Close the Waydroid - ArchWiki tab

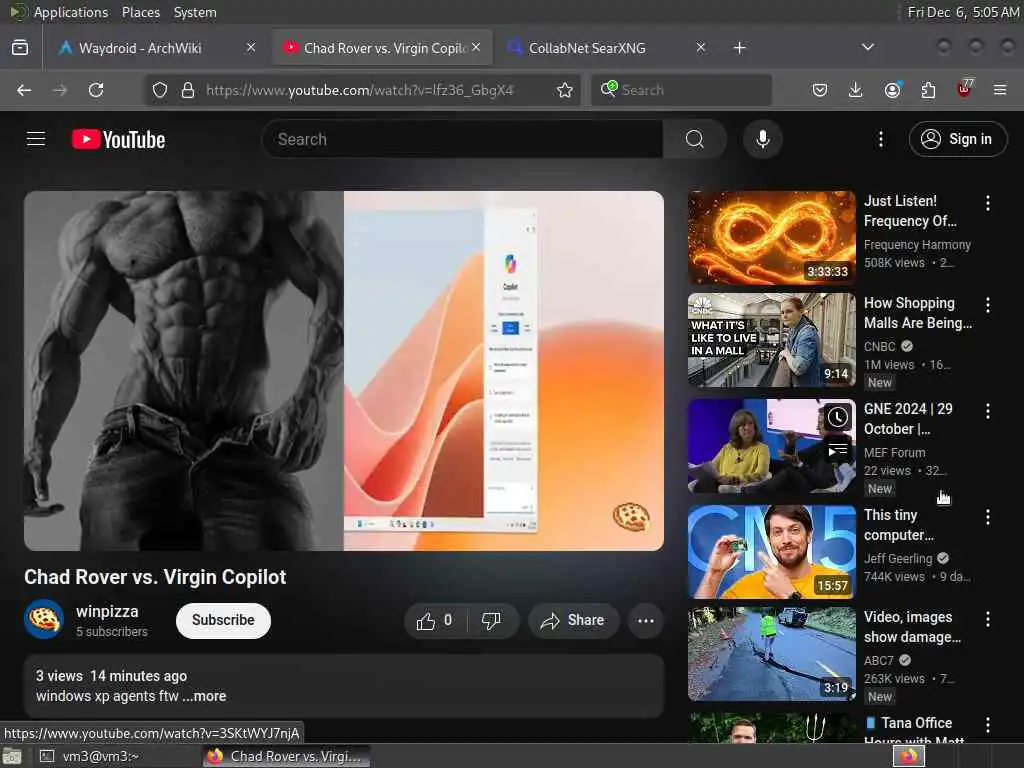pos(251,47)
